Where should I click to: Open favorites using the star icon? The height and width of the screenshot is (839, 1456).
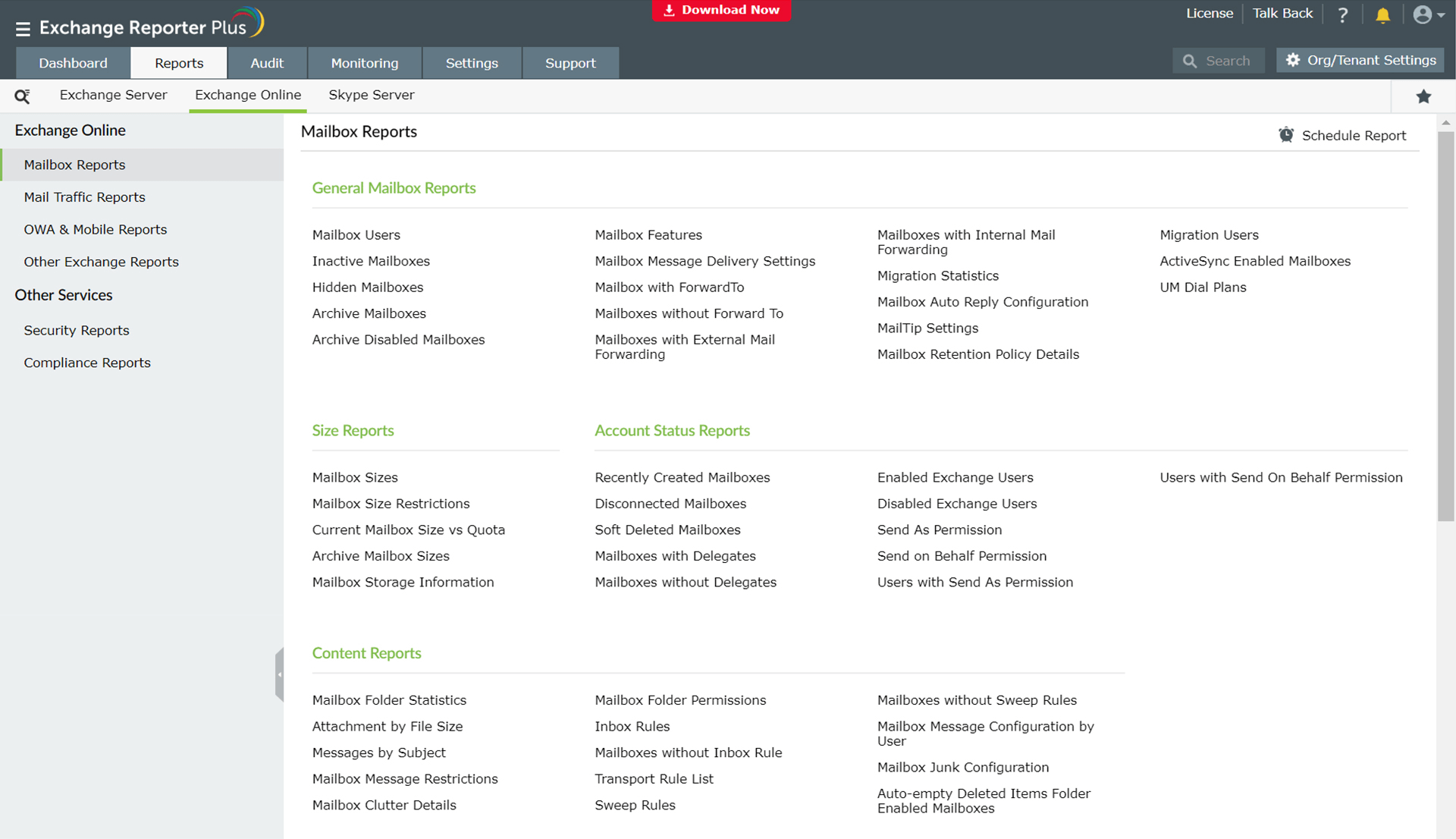pos(1423,96)
